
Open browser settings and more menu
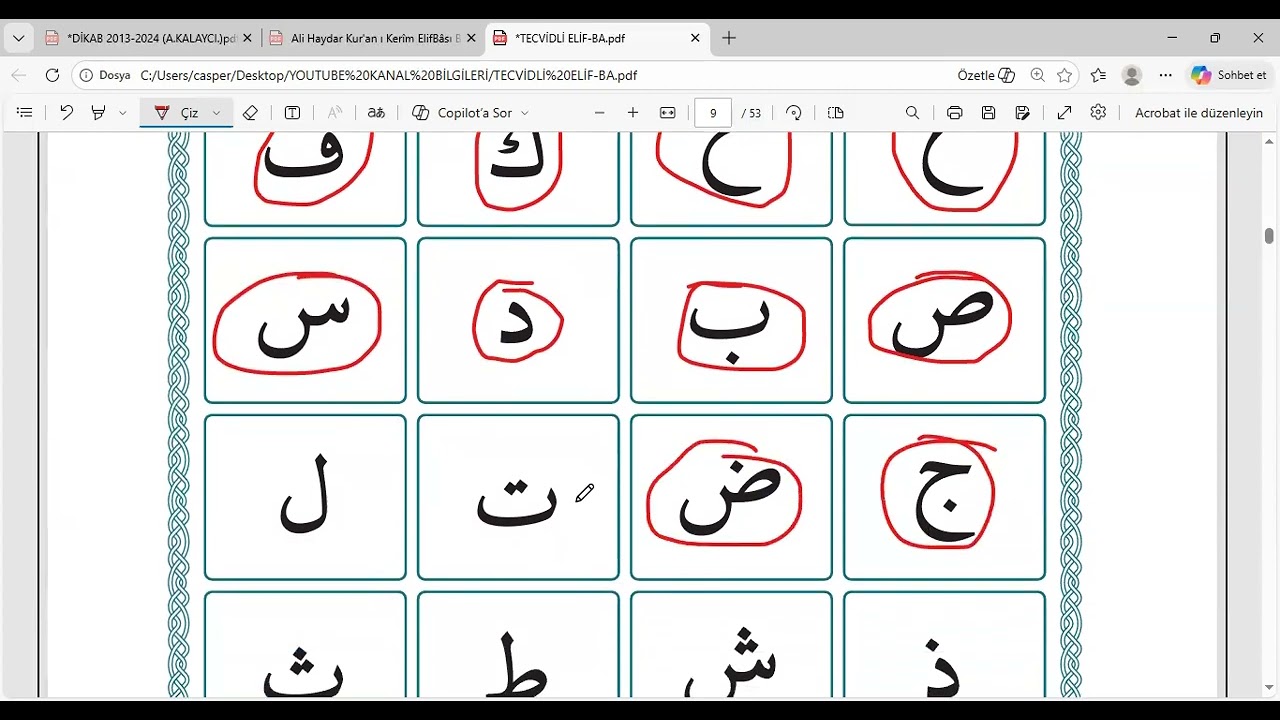coord(1165,75)
